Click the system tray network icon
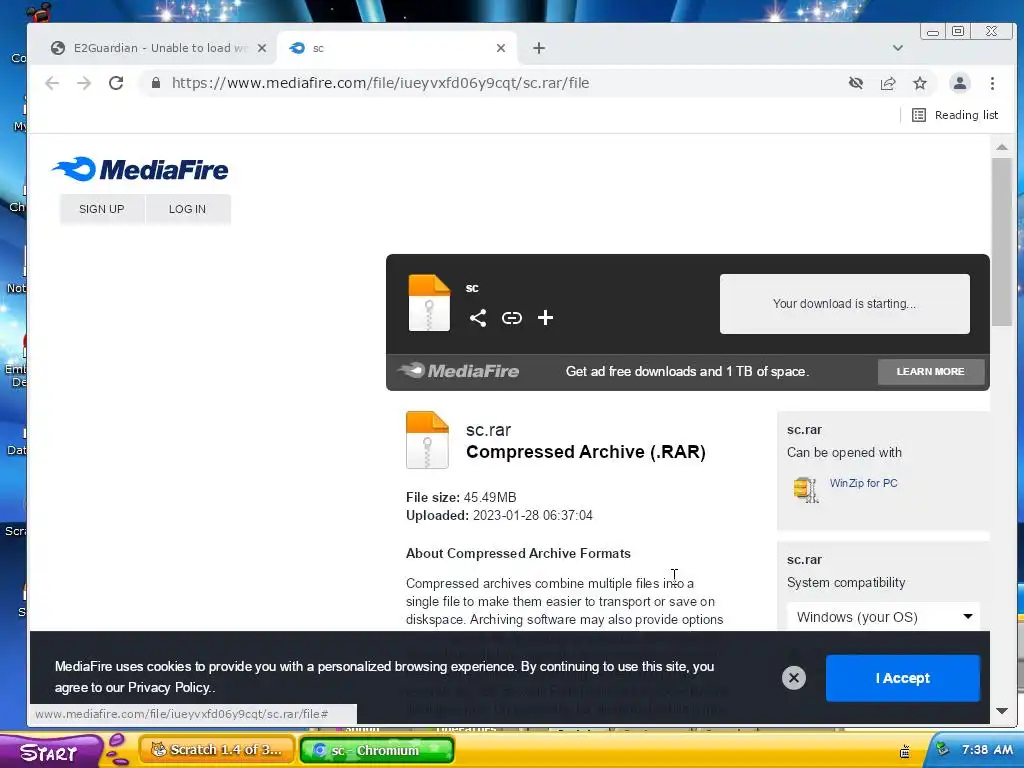This screenshot has height=768, width=1024. (942, 749)
